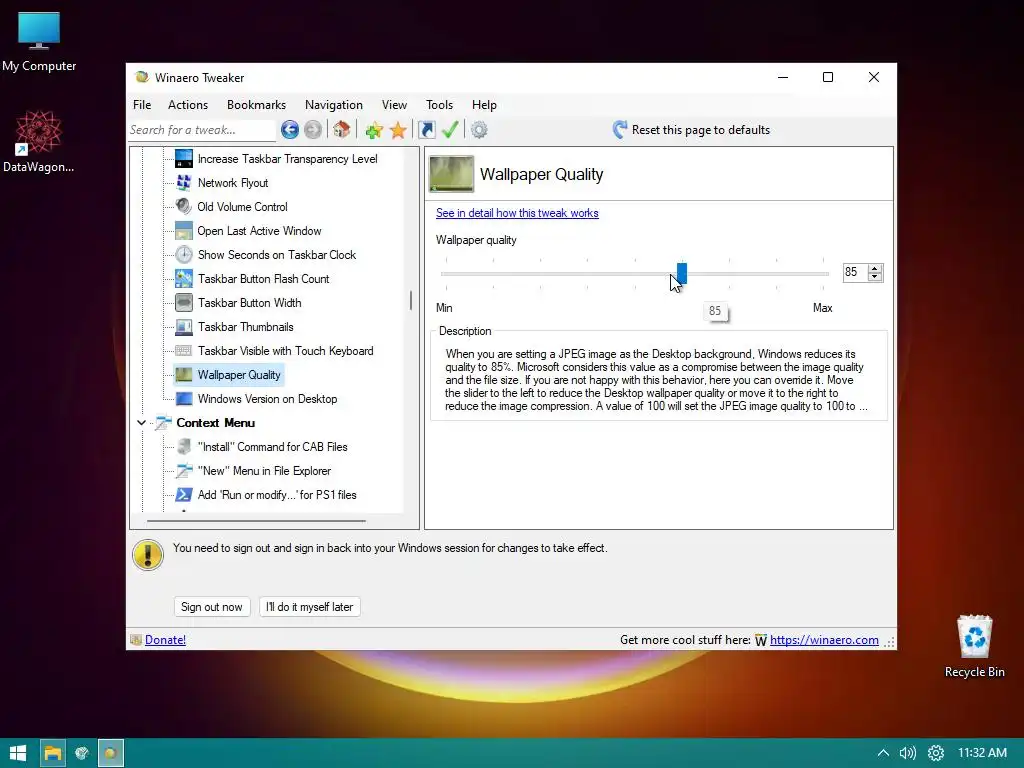Click the Taskbar Button Flash Count icon
The image size is (1024, 768).
184,279
